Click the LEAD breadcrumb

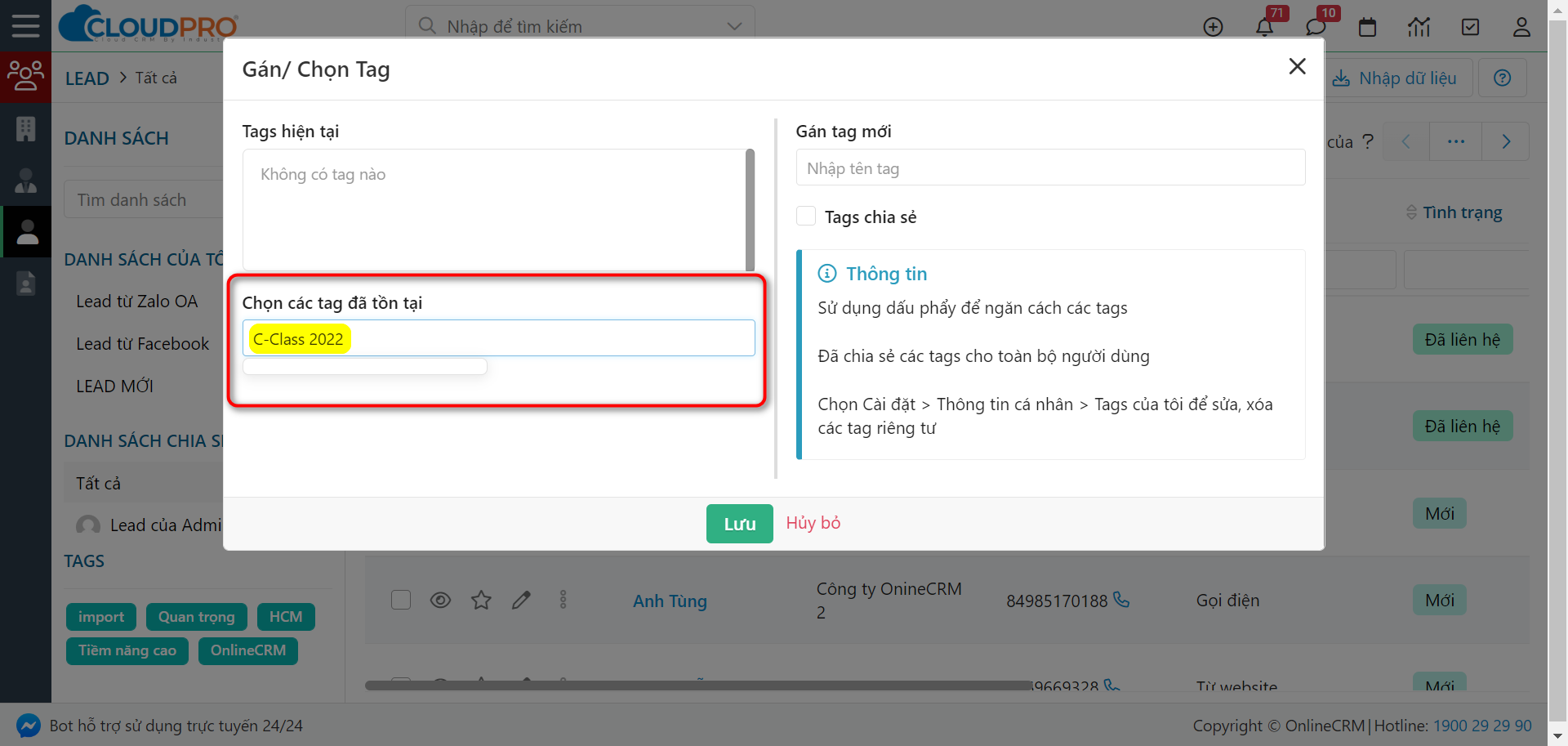87,78
